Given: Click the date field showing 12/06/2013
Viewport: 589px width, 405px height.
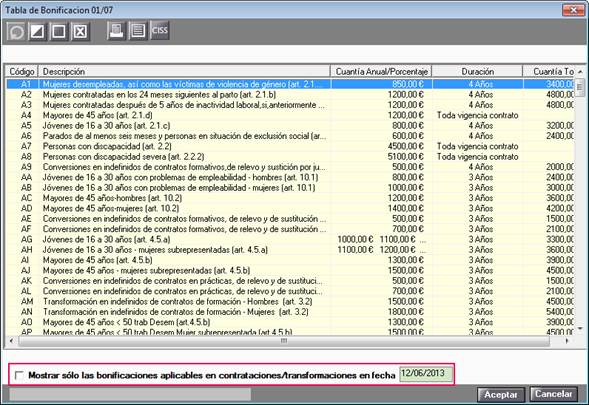Looking at the screenshot, I should click(426, 374).
